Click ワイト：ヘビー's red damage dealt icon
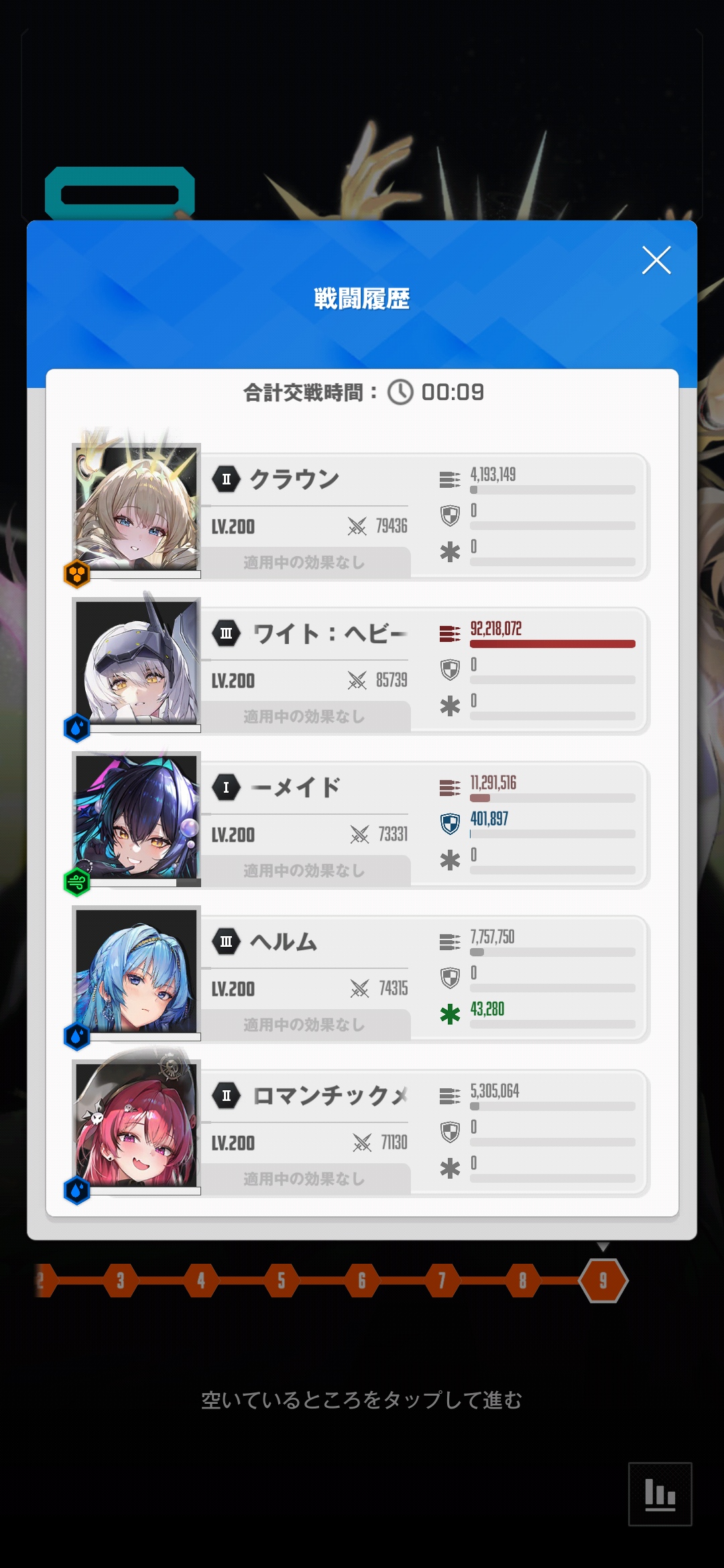This screenshot has width=724, height=1568. [450, 633]
